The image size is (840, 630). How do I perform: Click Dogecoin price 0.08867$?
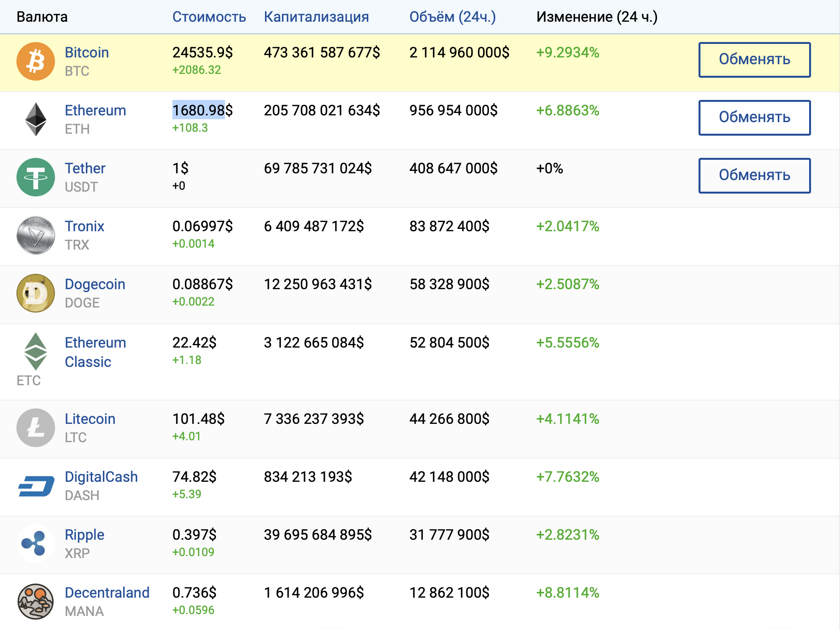tap(202, 284)
